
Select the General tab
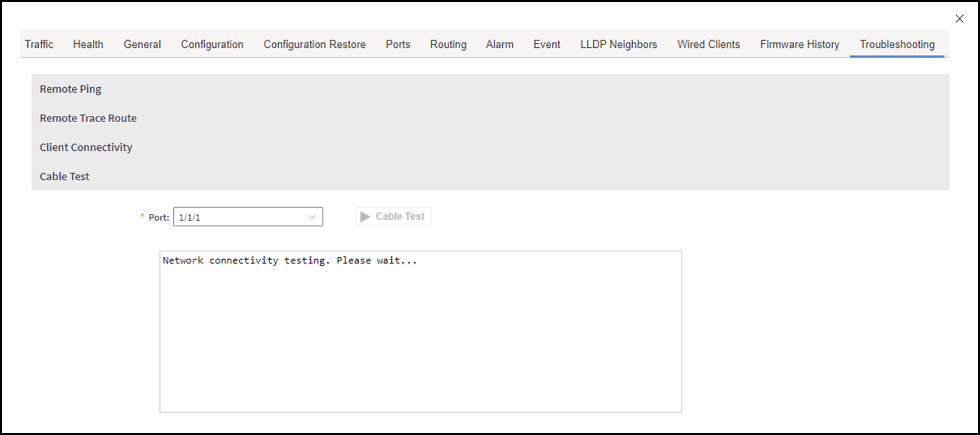(142, 44)
